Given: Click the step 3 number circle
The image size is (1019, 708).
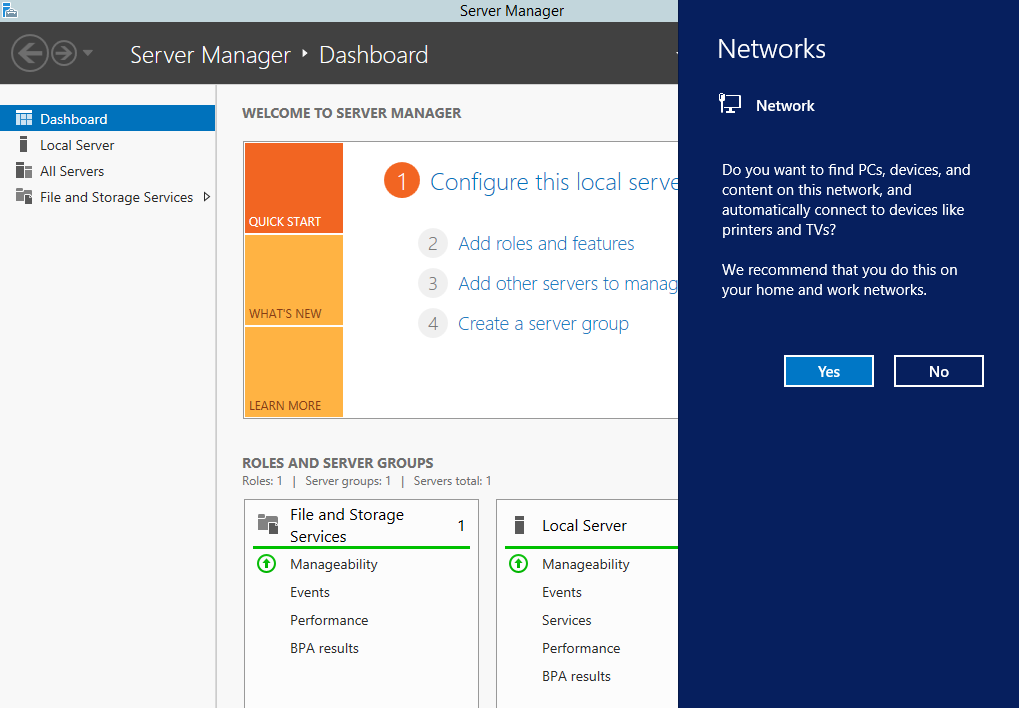Looking at the screenshot, I should tap(433, 284).
